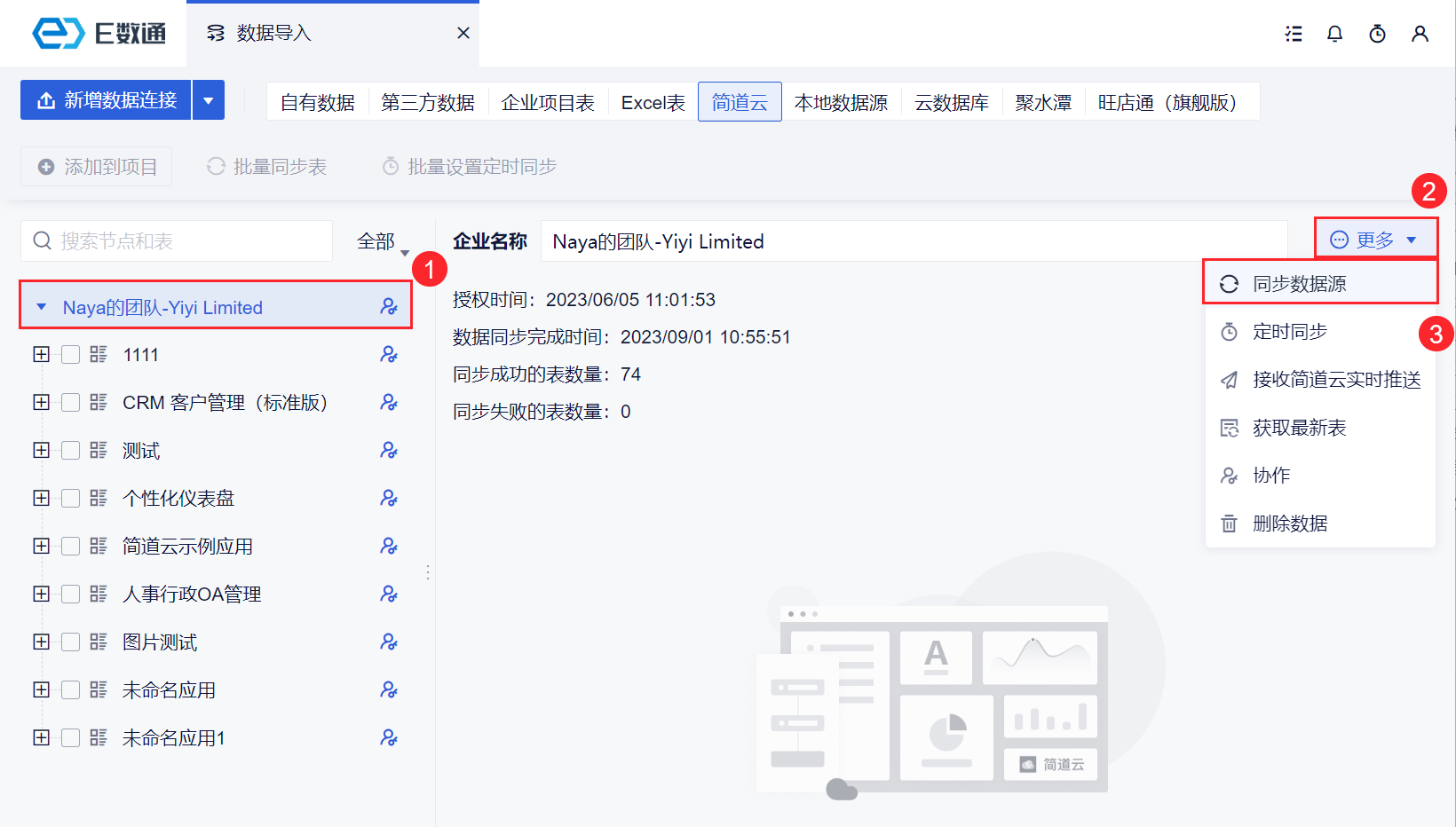The height and width of the screenshot is (827, 1456).
Task: Click collaboration icon for CRM 客户管理 row
Action: (389, 403)
